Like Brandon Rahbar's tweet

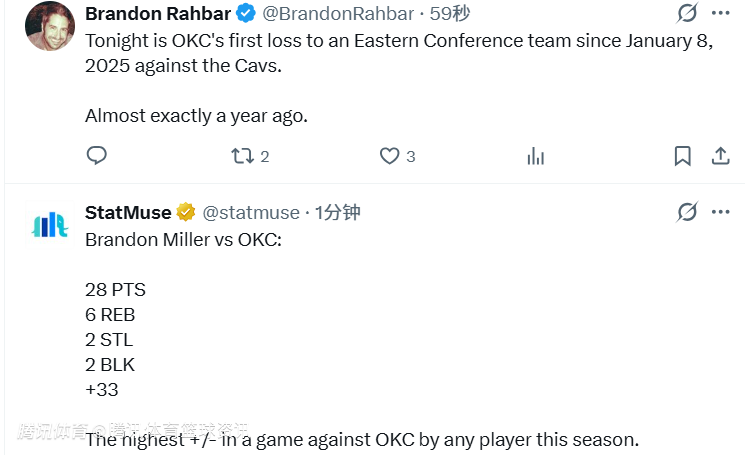389,156
